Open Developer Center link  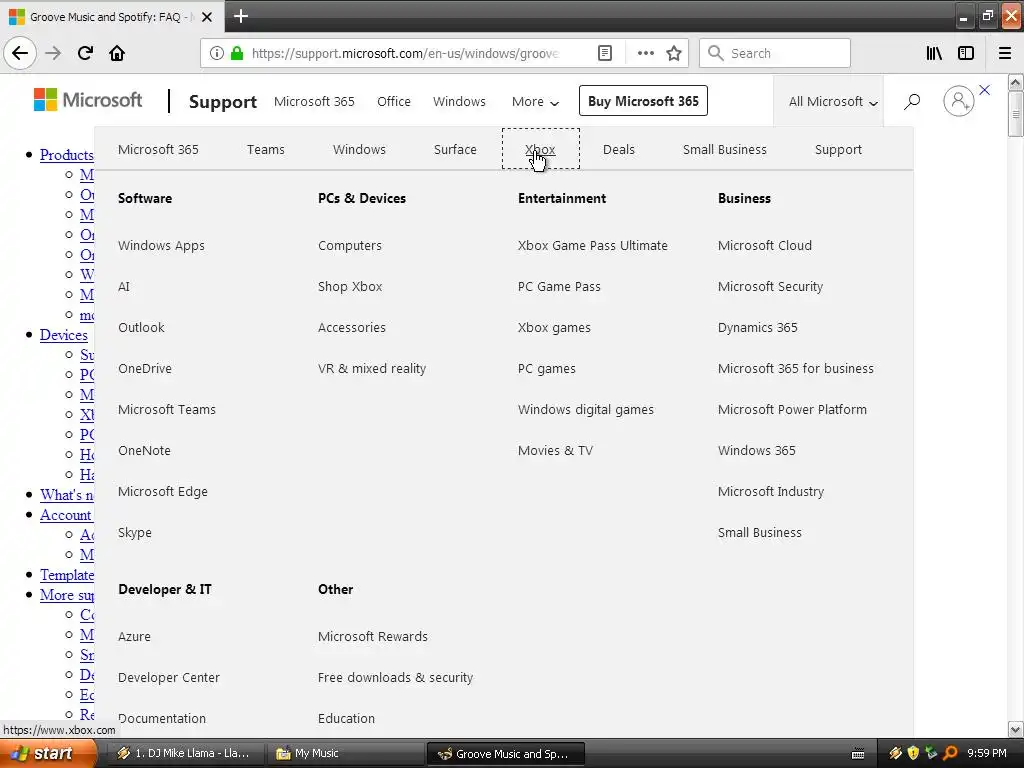click(x=168, y=677)
